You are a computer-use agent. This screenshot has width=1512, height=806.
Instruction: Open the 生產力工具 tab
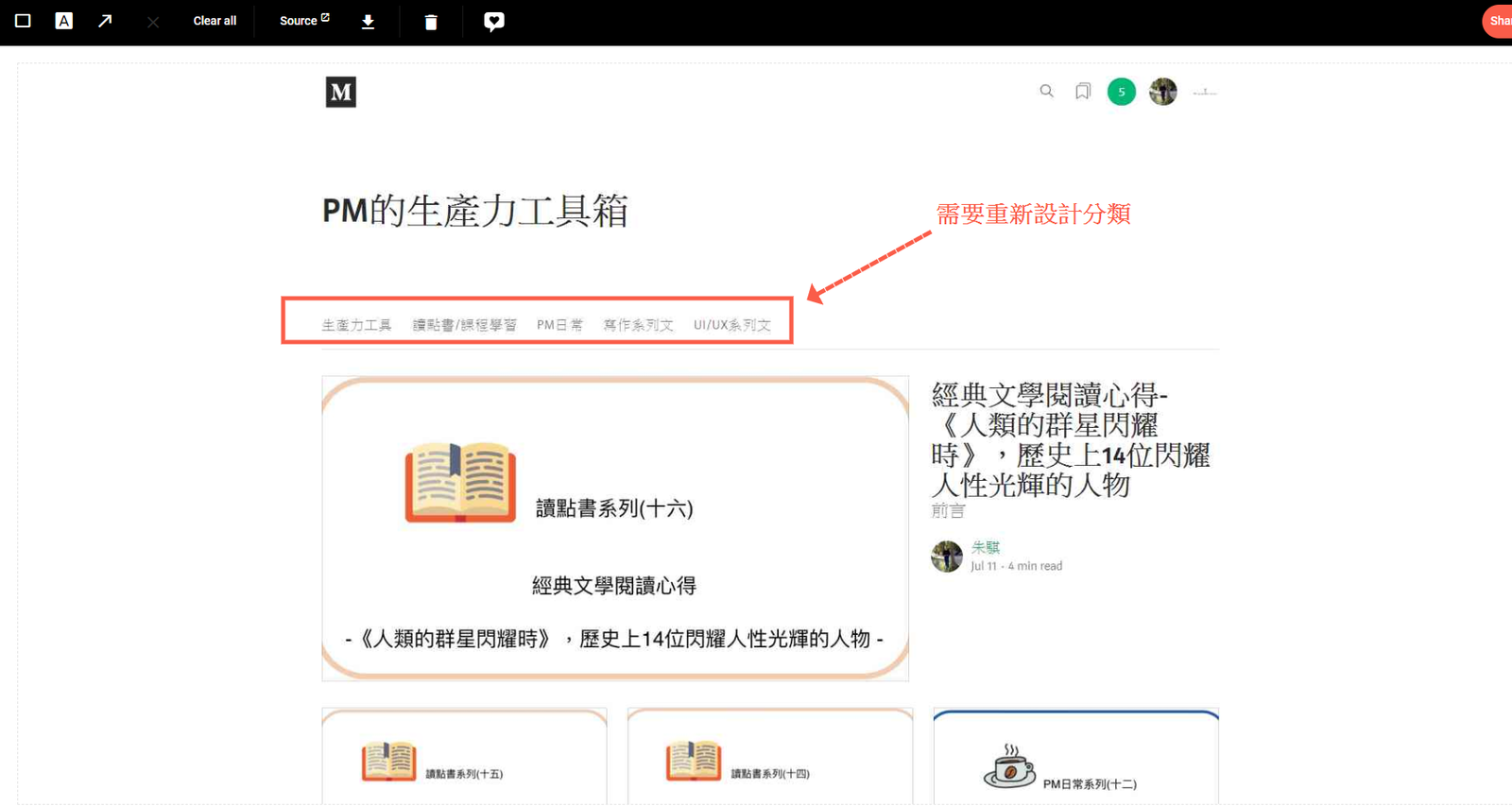coord(356,325)
